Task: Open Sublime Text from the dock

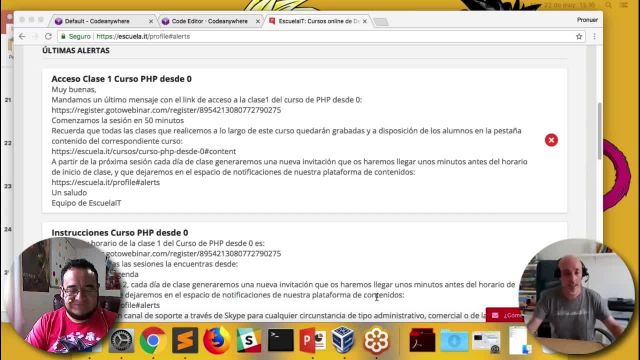Action: click(185, 340)
